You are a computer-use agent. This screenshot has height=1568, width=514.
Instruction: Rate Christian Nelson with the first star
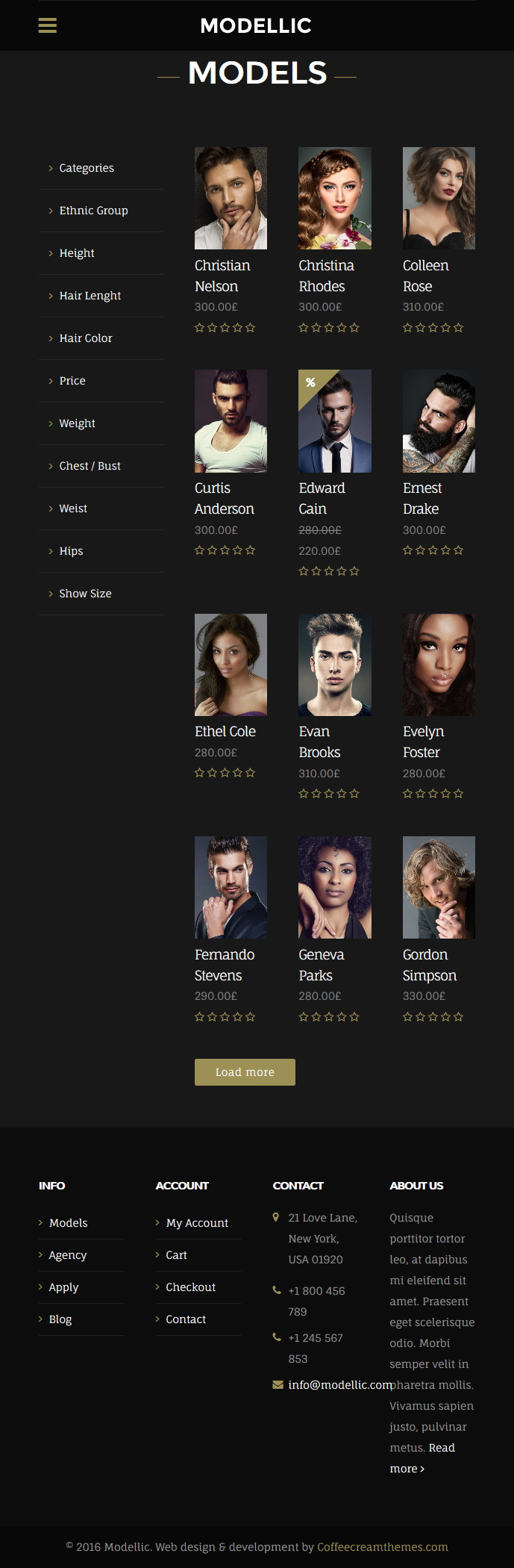pos(199,327)
